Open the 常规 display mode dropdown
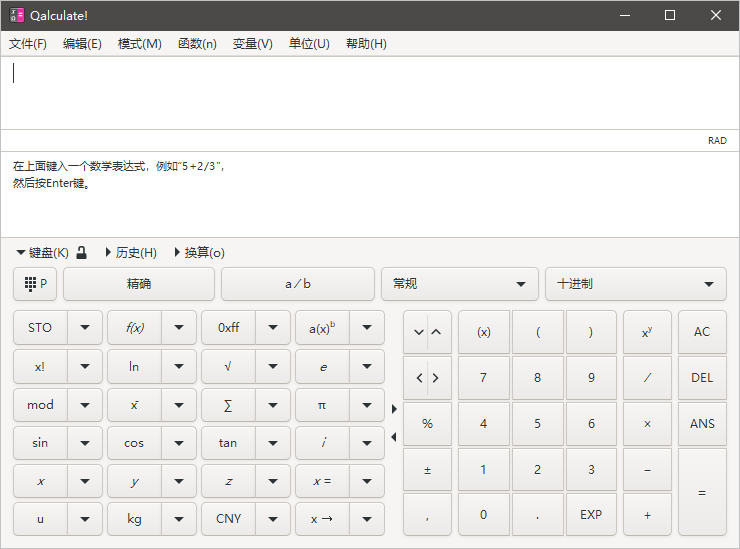The image size is (740, 549). click(459, 284)
